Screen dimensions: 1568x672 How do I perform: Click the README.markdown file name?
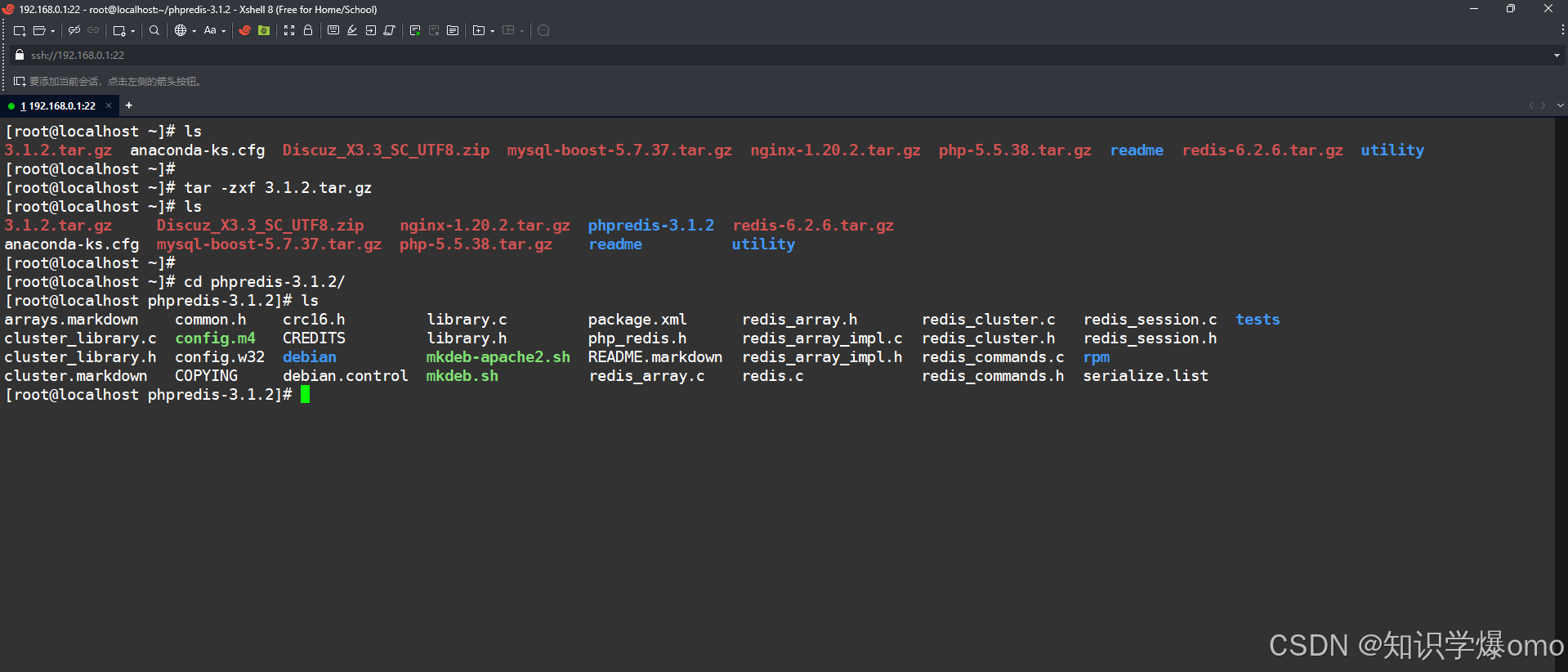coord(655,356)
